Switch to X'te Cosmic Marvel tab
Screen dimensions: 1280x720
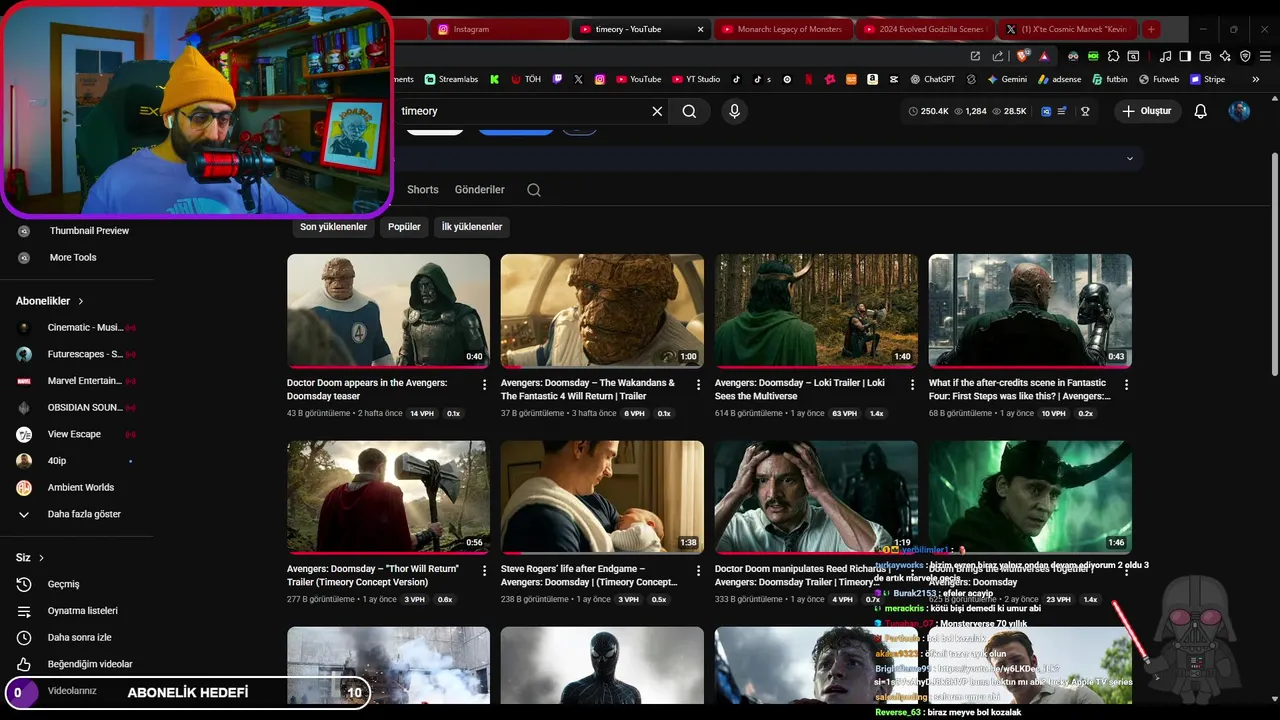(x=1067, y=29)
